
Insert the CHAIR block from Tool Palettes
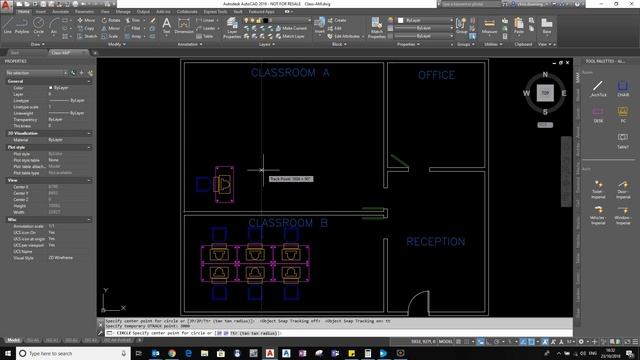(x=623, y=89)
